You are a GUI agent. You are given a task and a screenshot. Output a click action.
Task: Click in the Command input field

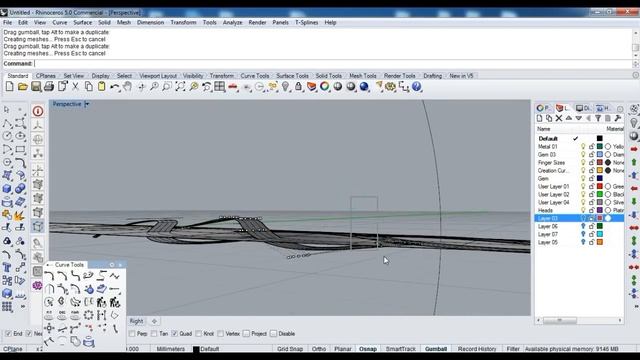333,64
